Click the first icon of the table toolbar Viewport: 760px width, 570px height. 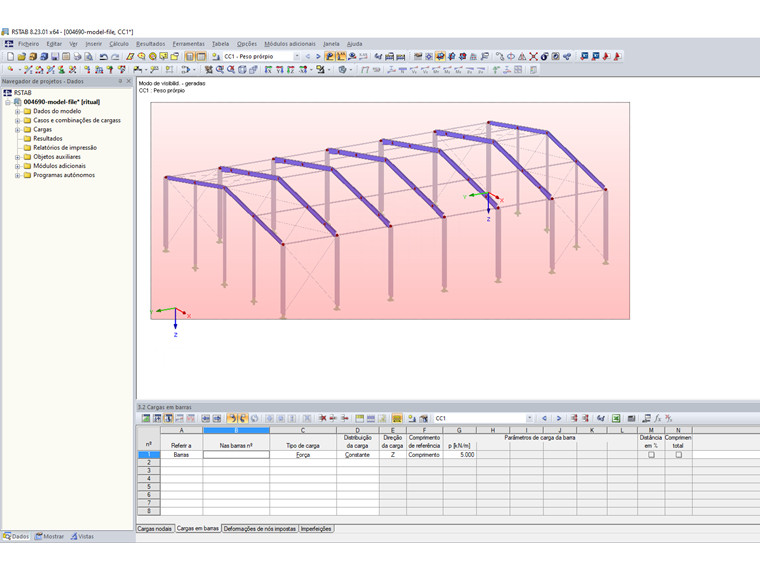pyautogui.click(x=146, y=418)
